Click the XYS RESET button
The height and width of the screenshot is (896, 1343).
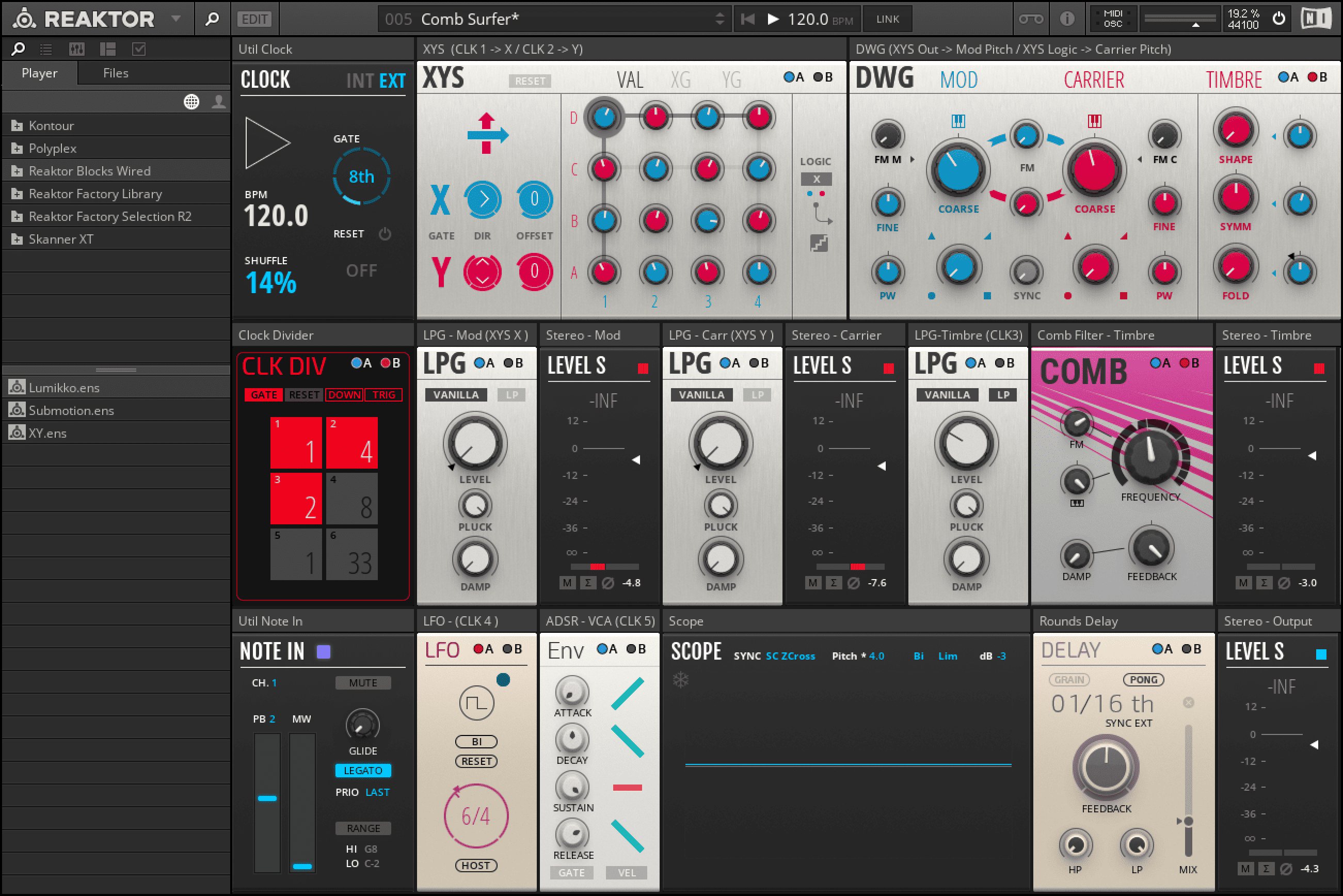tap(530, 81)
